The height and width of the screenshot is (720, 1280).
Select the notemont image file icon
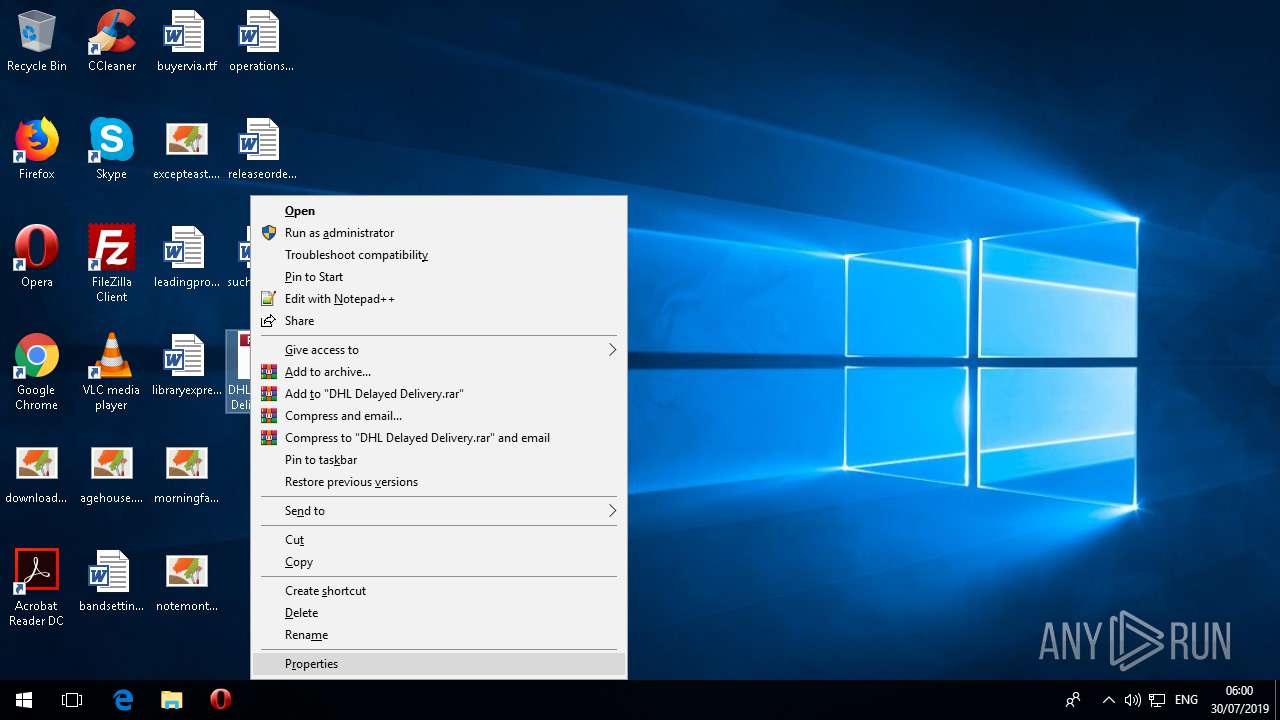pos(186,581)
